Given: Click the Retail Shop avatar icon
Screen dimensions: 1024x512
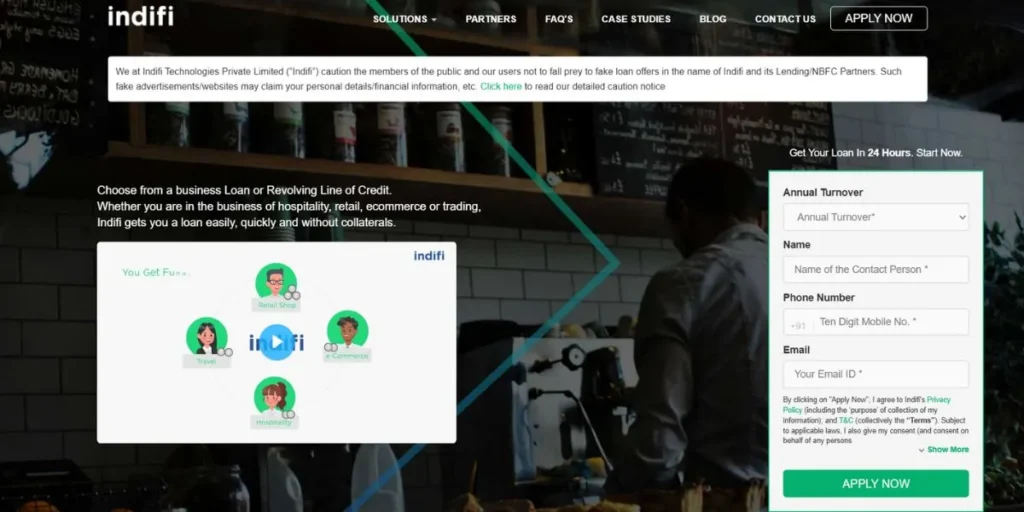Looking at the screenshot, I should pyautogui.click(x=275, y=283).
